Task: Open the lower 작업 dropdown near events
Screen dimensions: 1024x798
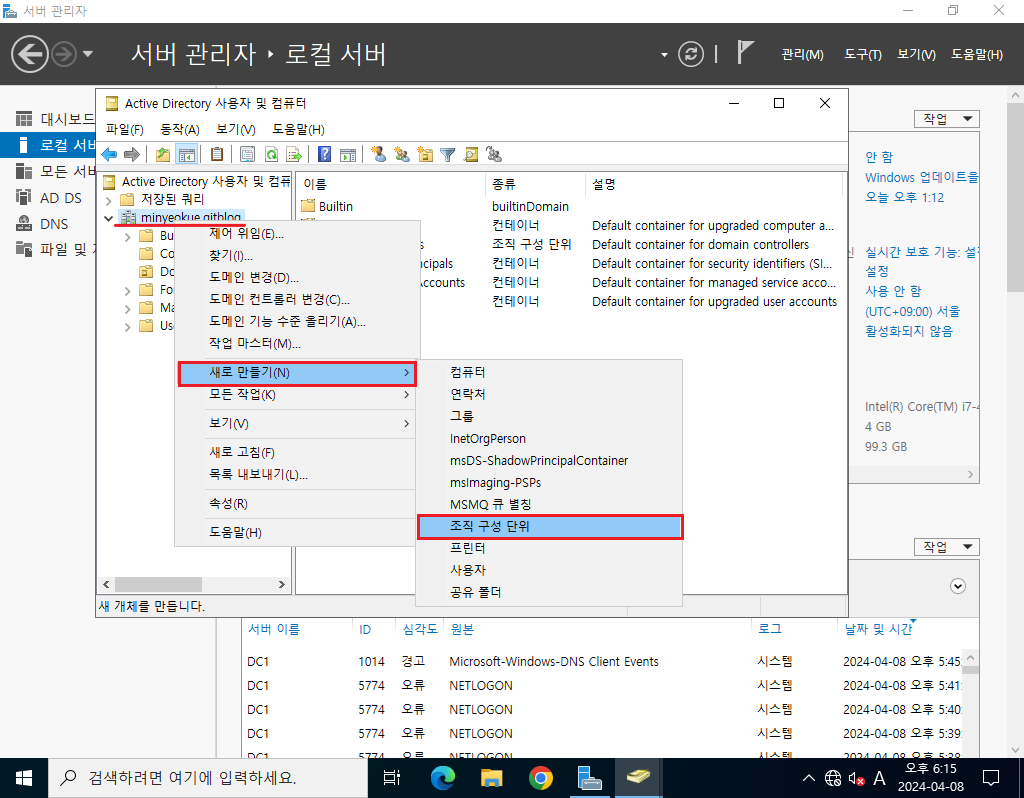Action: (947, 547)
